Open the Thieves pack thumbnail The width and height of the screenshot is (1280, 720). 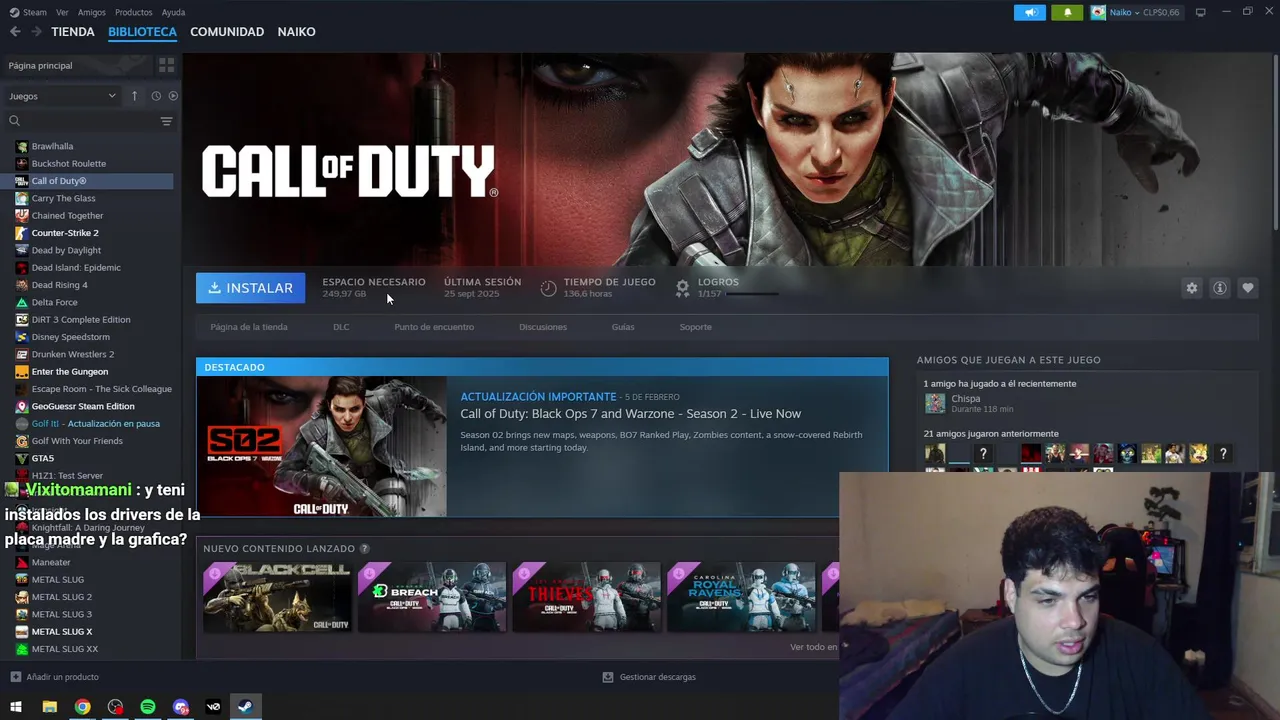[x=587, y=597]
